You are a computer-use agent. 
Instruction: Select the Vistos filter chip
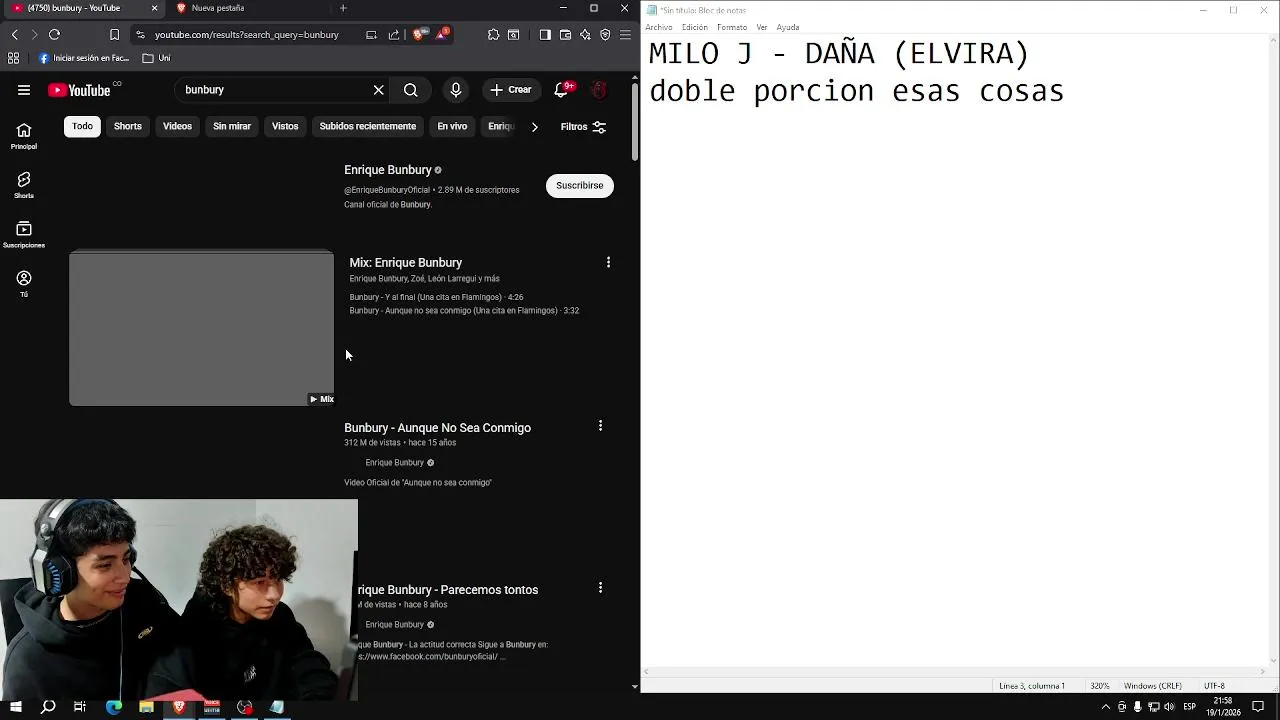tap(285, 126)
